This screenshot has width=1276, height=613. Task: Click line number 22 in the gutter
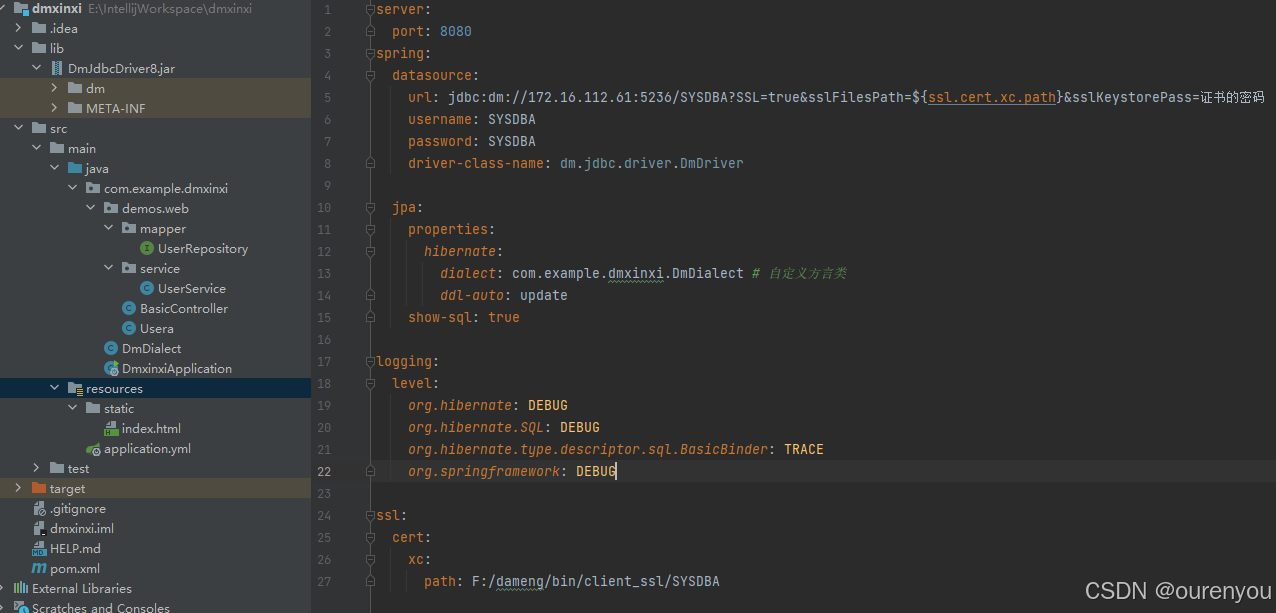click(324, 471)
